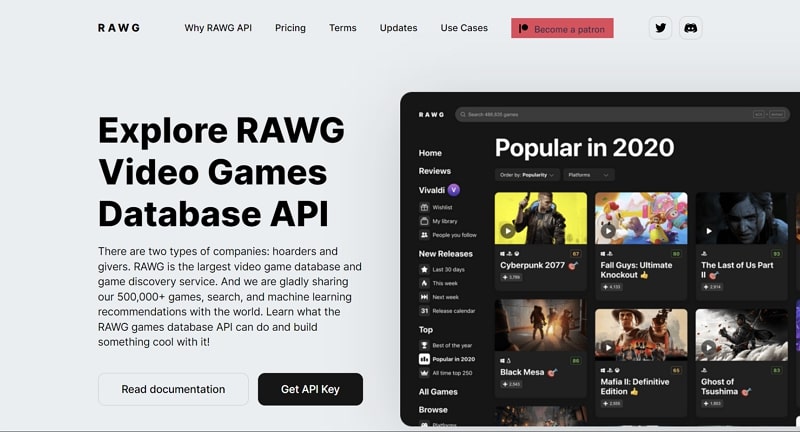Click RAWG logo inside preview app
Viewport: 800px width, 432px height.
432,115
